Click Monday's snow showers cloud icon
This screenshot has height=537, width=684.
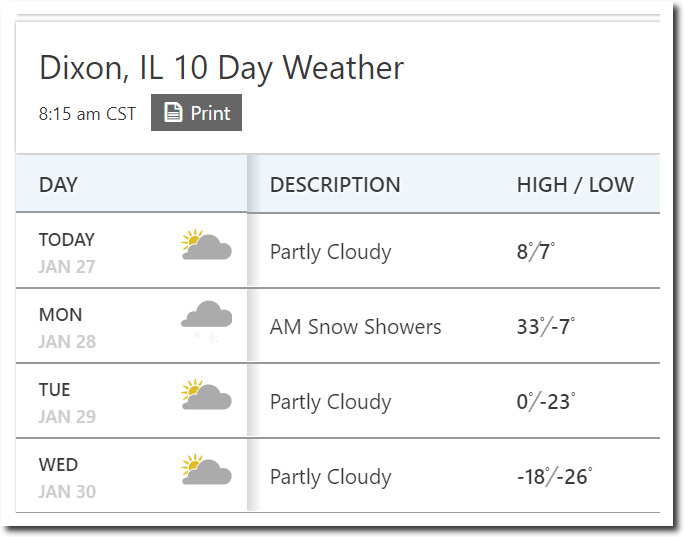pyautogui.click(x=206, y=322)
